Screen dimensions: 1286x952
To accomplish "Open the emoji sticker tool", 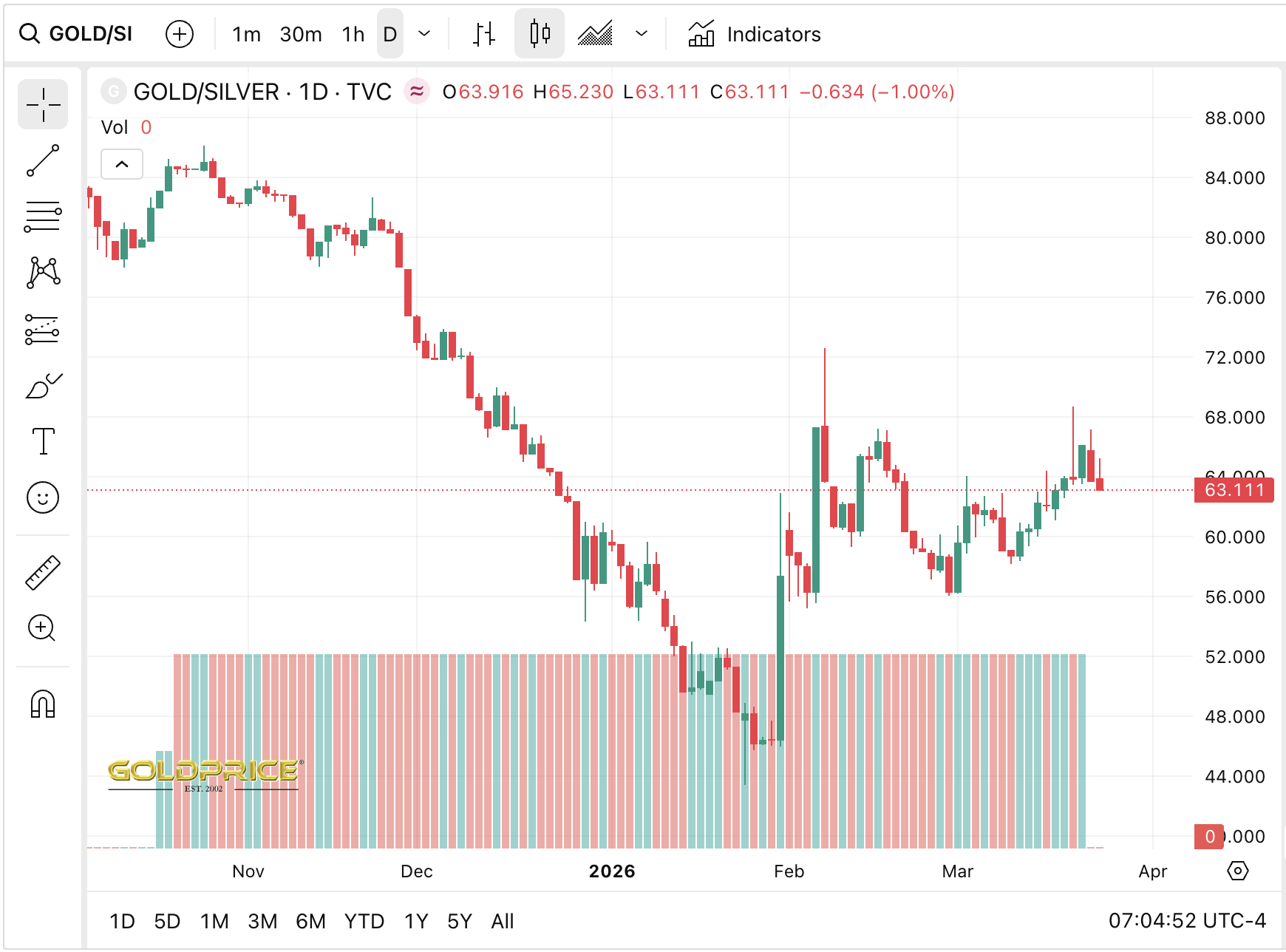I will [x=42, y=497].
